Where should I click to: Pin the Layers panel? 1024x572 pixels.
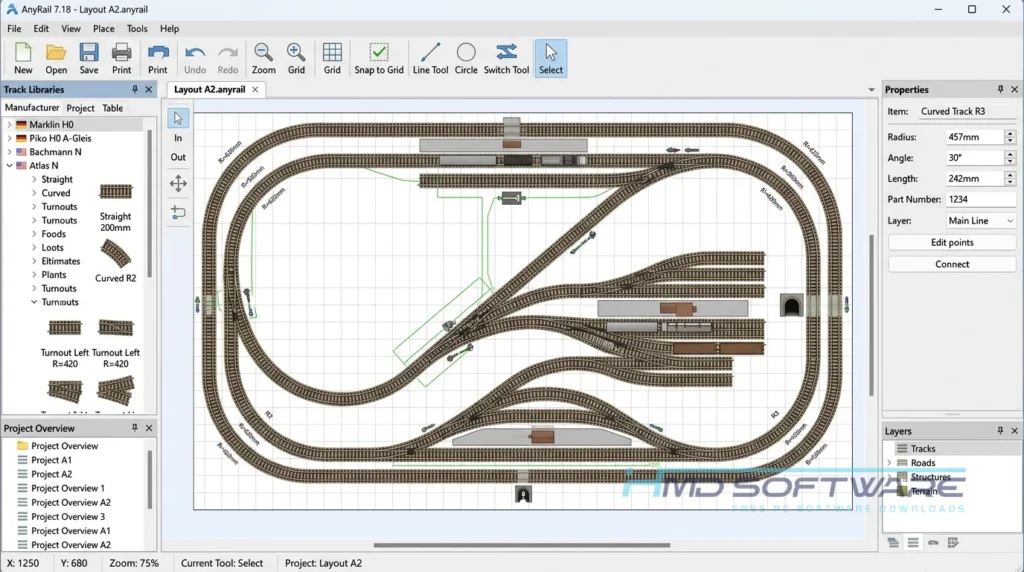[1000, 430]
